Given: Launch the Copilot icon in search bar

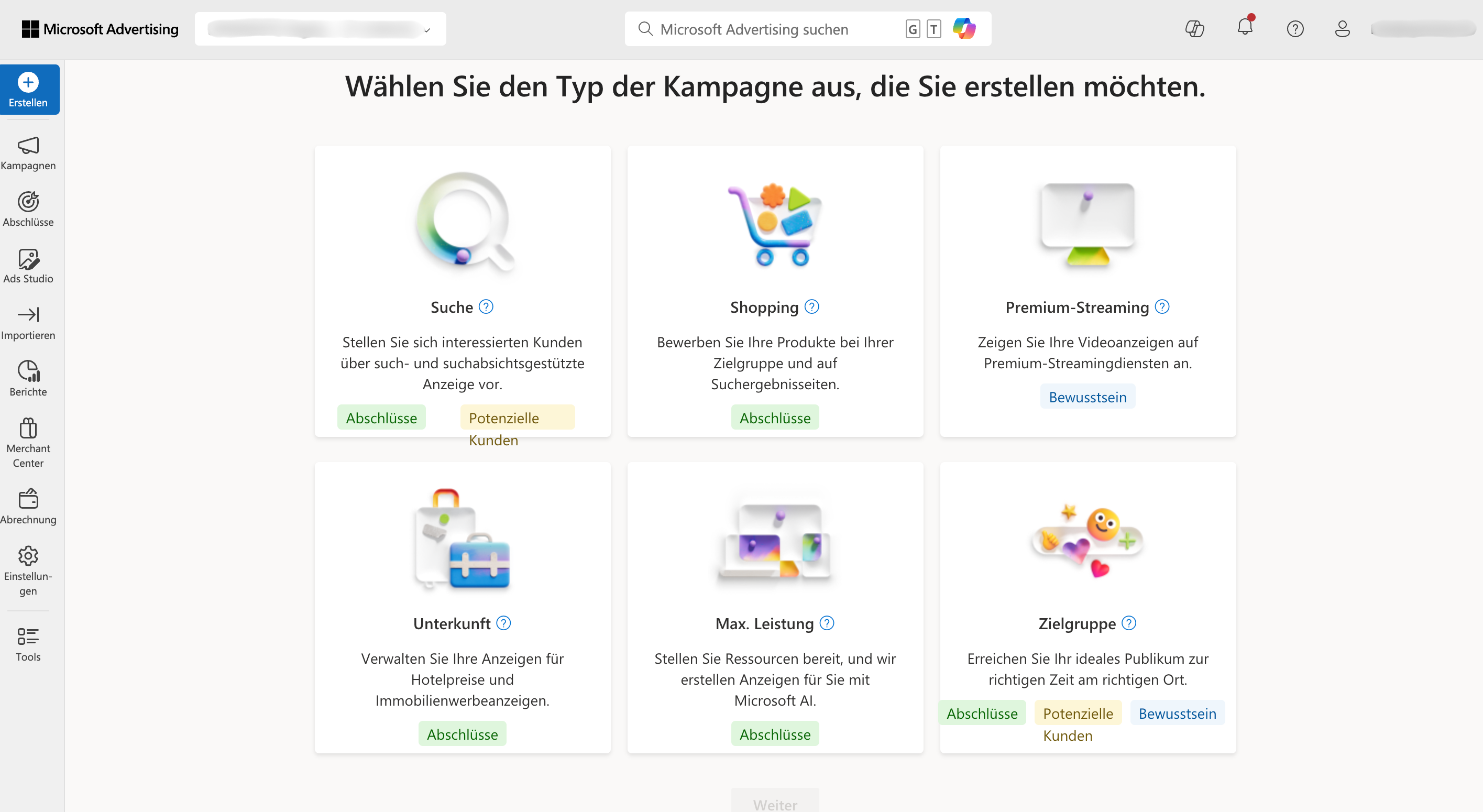Looking at the screenshot, I should 964,29.
